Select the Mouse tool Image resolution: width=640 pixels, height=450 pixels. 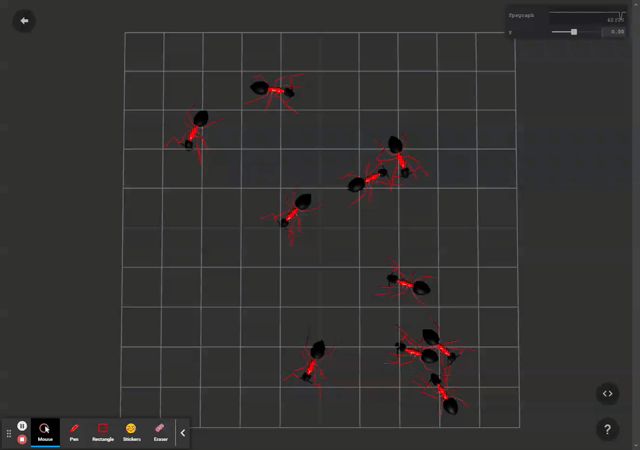[x=45, y=432]
